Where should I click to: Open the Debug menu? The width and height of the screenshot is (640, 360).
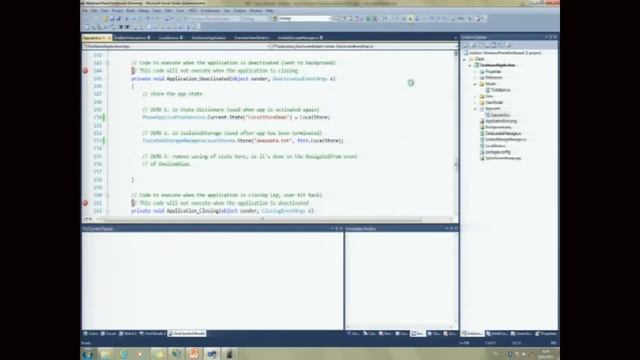pyautogui.click(x=144, y=11)
